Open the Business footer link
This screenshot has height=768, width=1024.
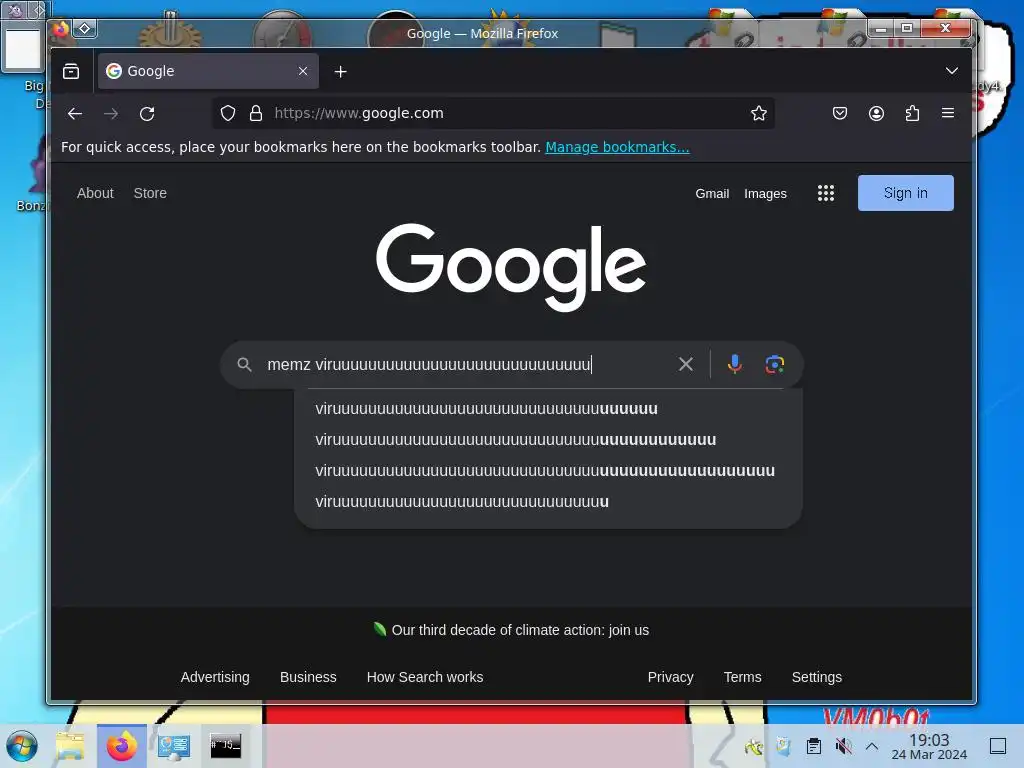[x=308, y=677]
